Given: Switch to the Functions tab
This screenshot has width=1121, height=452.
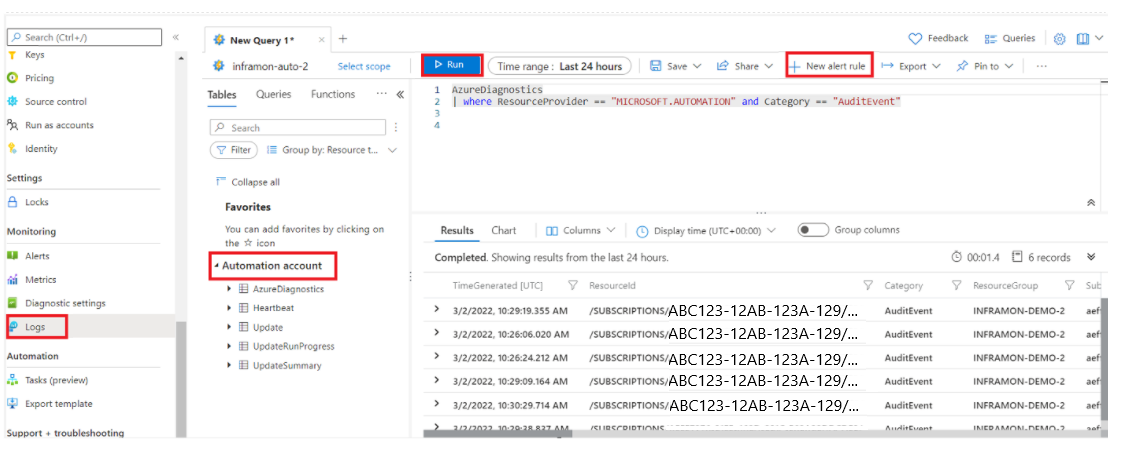Looking at the screenshot, I should pyautogui.click(x=333, y=95).
